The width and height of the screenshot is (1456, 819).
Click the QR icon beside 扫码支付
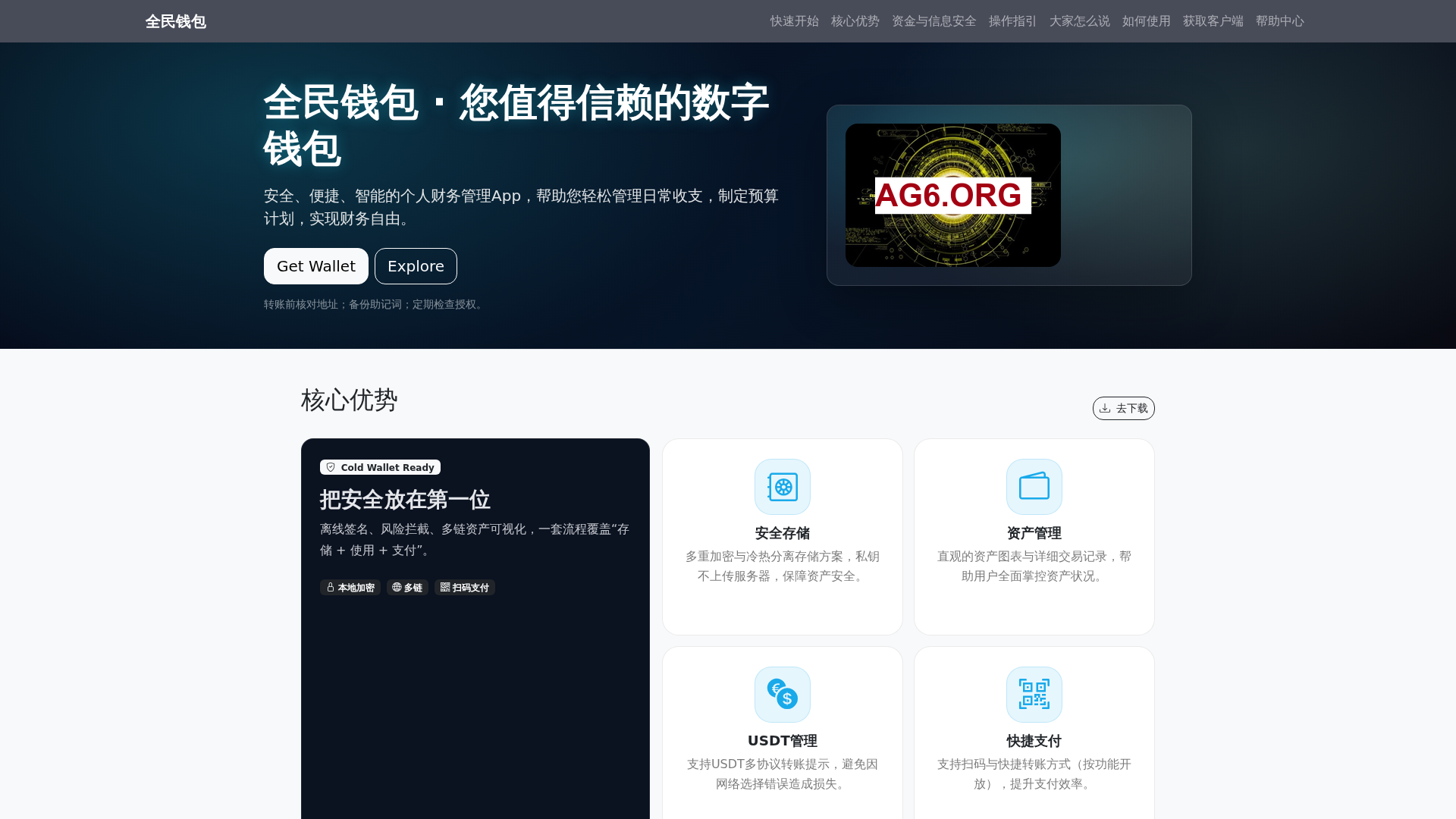445,587
